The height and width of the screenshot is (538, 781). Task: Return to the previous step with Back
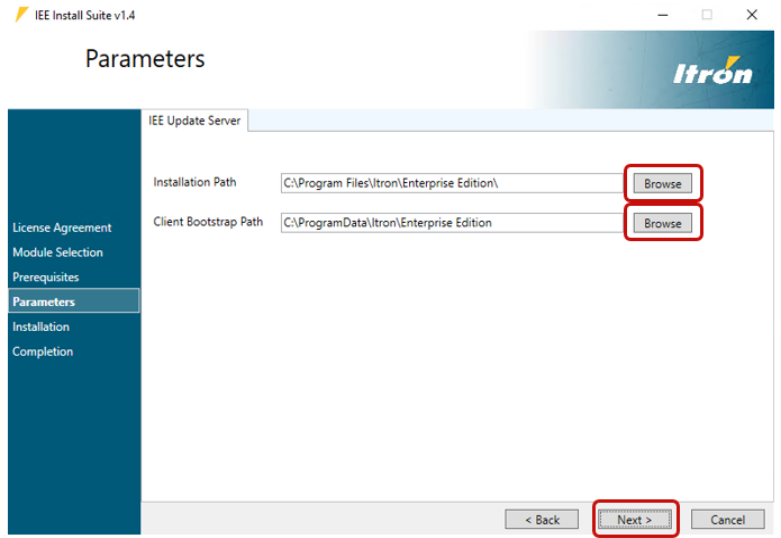click(542, 520)
